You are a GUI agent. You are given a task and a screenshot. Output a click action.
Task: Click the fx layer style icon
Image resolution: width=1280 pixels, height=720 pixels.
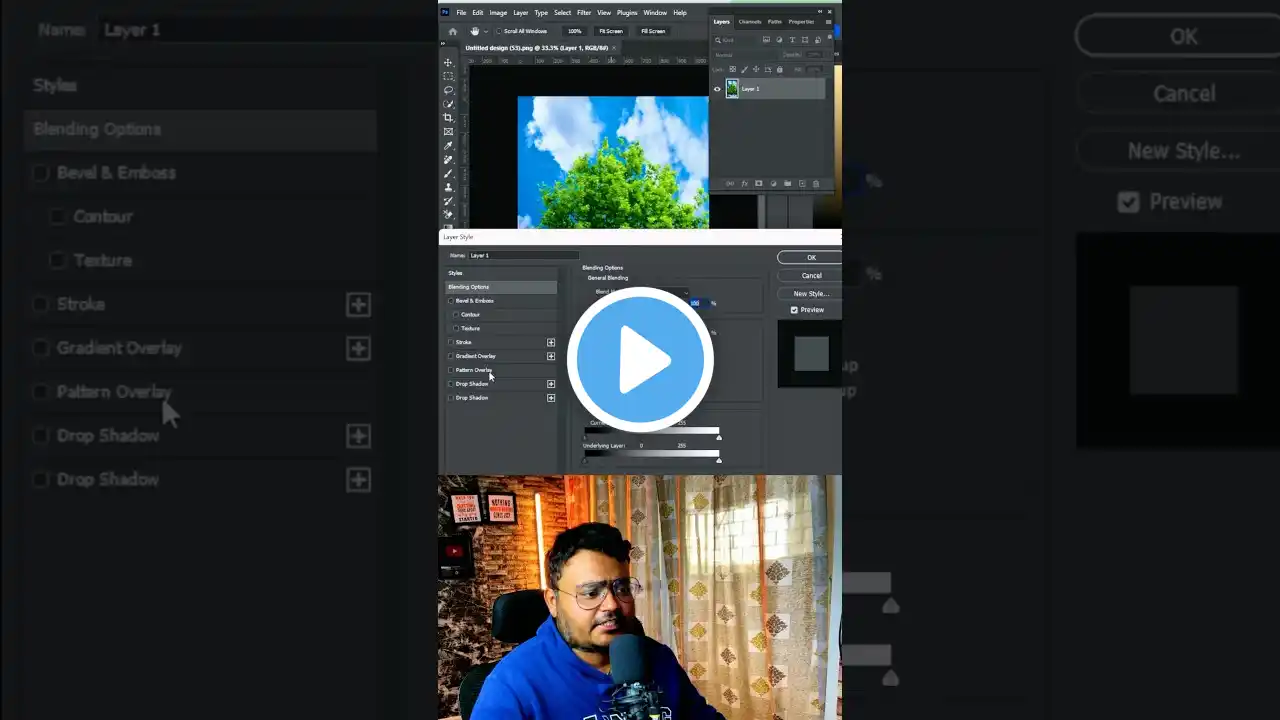point(744,184)
